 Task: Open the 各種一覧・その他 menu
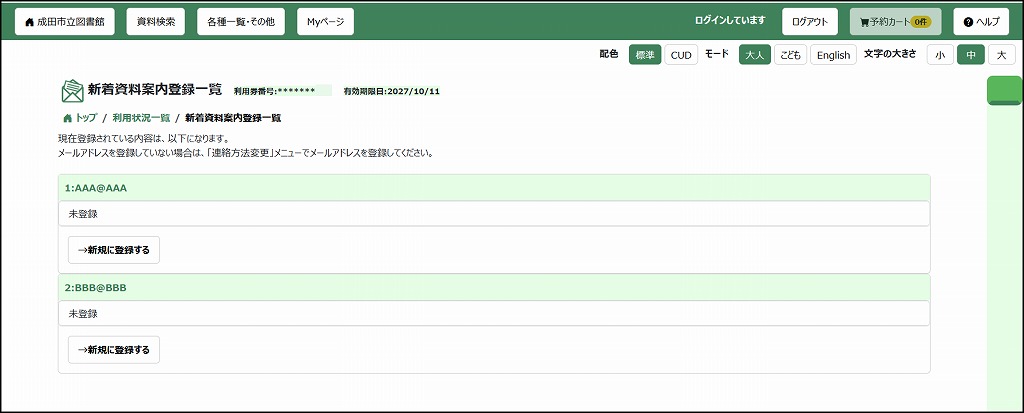click(x=241, y=21)
